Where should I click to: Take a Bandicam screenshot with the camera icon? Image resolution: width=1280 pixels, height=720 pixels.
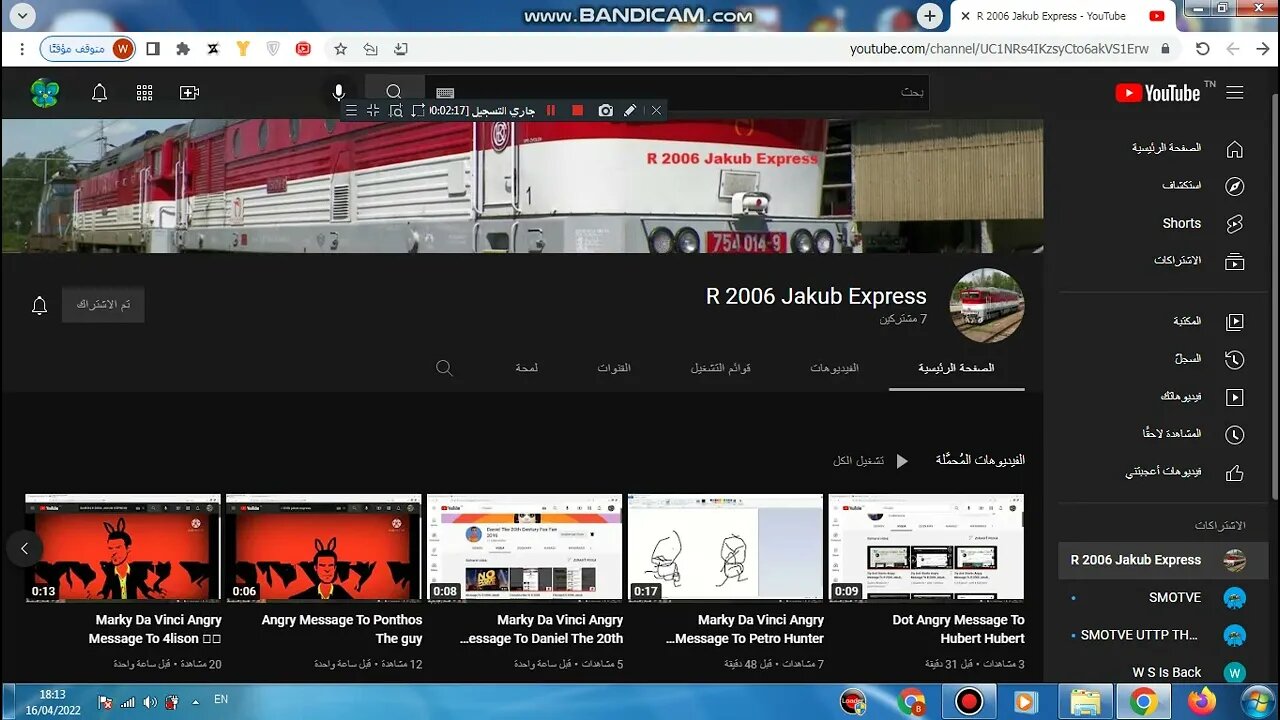point(605,110)
